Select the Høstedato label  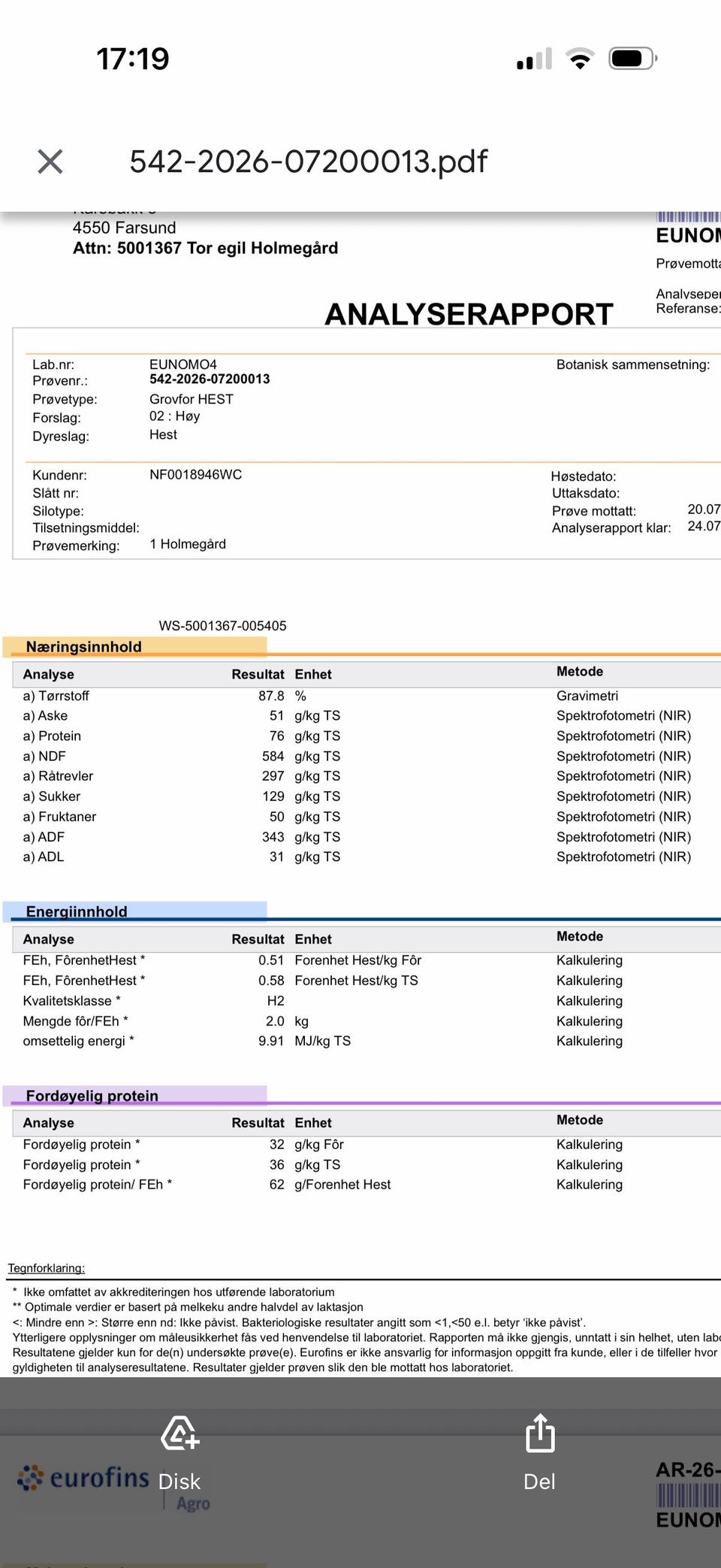coord(584,476)
